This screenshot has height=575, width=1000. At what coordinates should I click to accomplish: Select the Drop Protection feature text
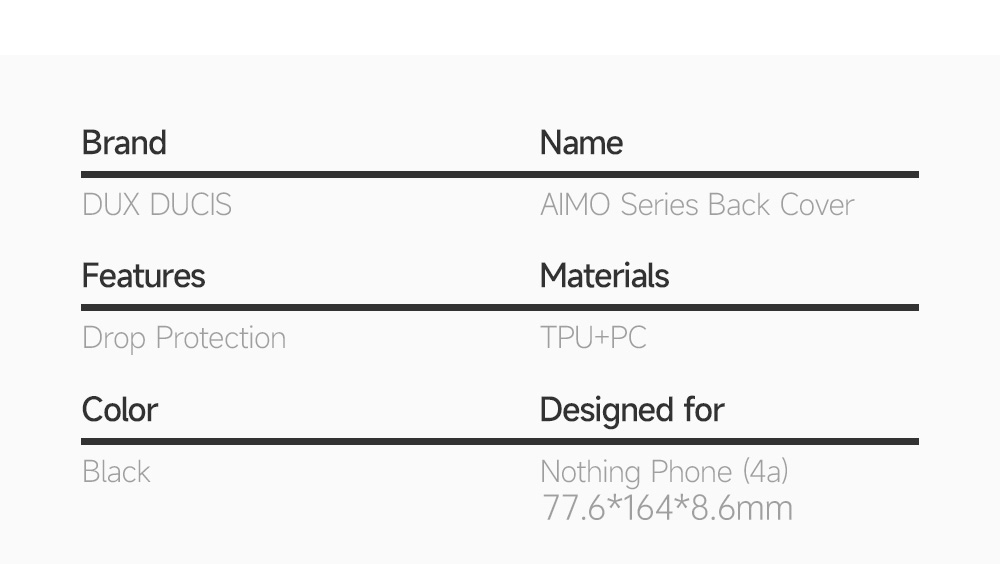(x=184, y=338)
